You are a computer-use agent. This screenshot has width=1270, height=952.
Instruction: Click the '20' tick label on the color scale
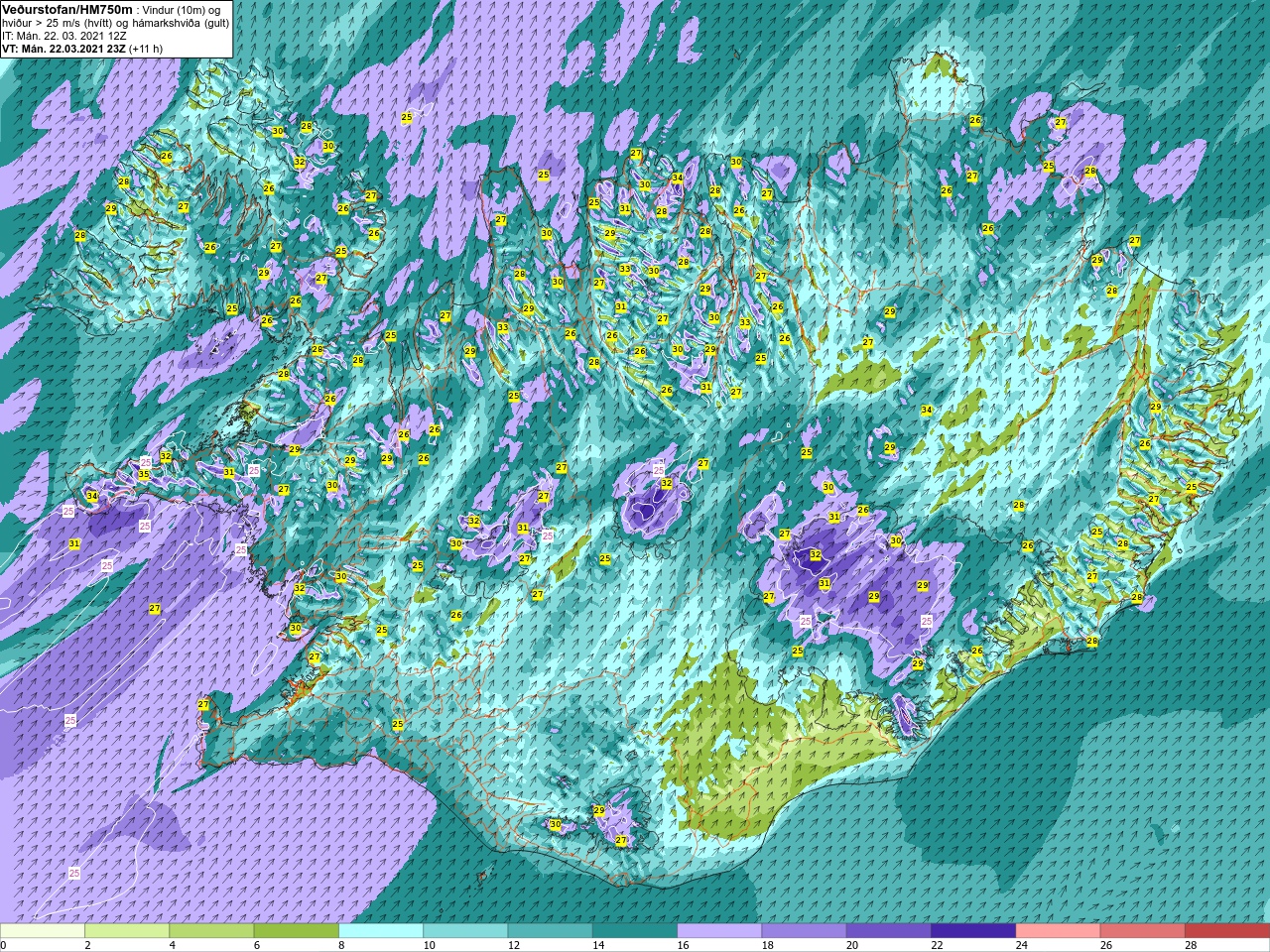[852, 945]
